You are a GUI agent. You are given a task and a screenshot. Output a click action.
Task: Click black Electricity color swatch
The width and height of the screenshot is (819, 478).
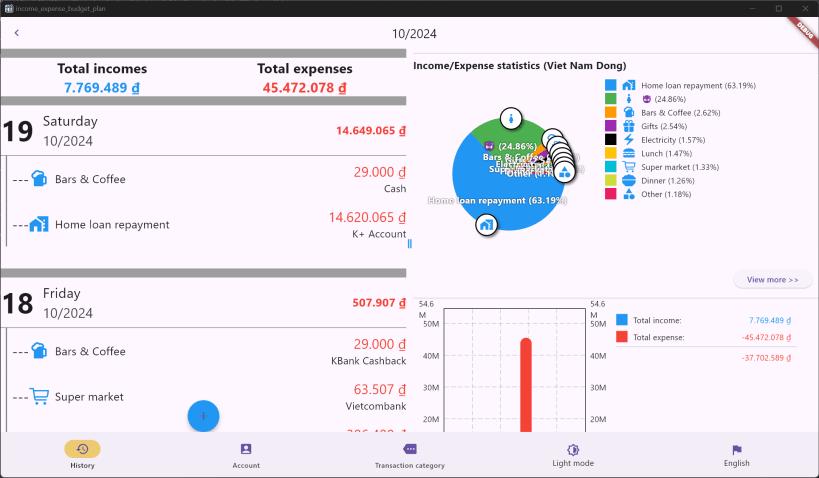coord(611,139)
